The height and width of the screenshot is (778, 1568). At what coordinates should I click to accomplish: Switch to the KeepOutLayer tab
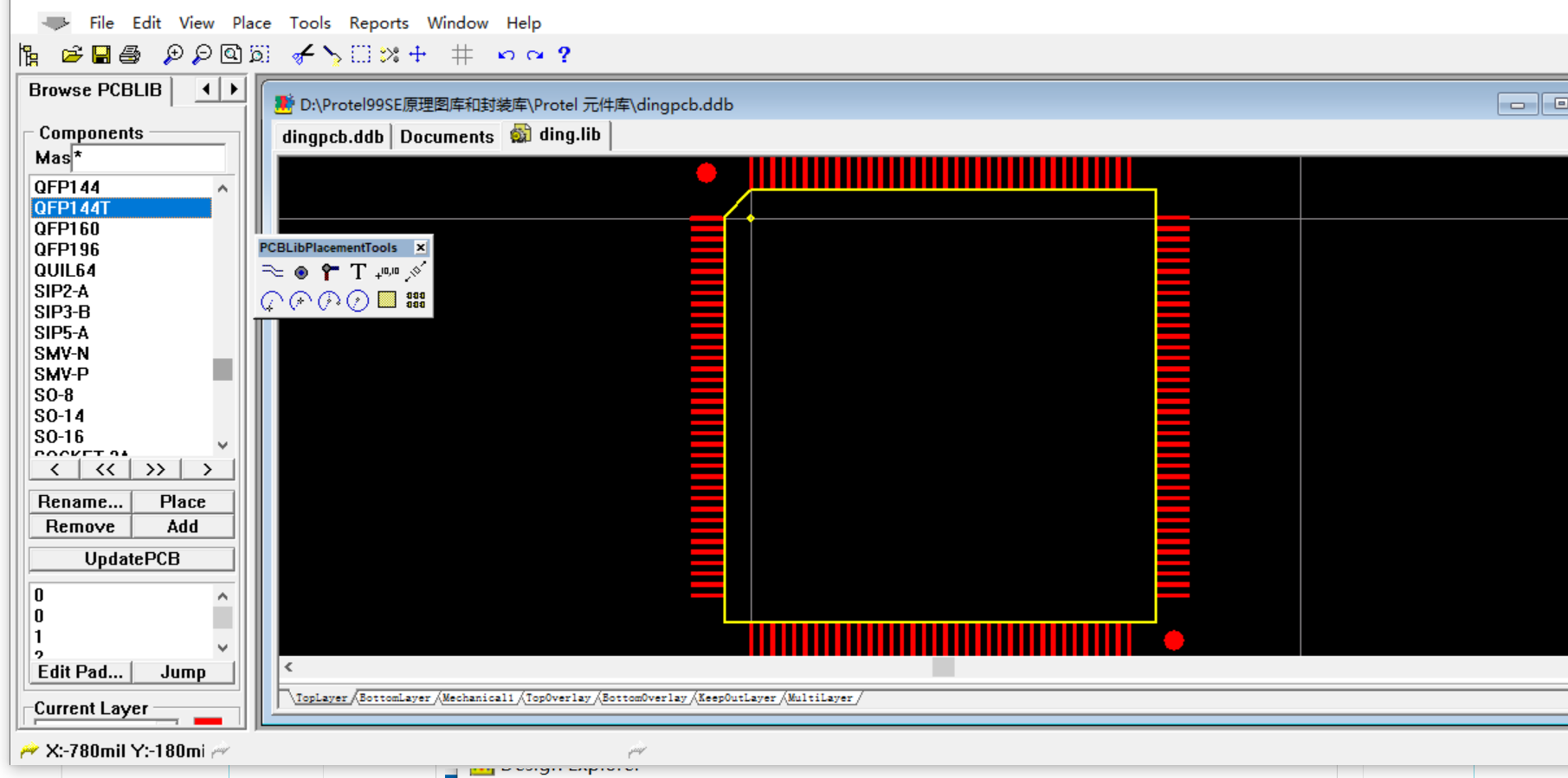(x=737, y=698)
